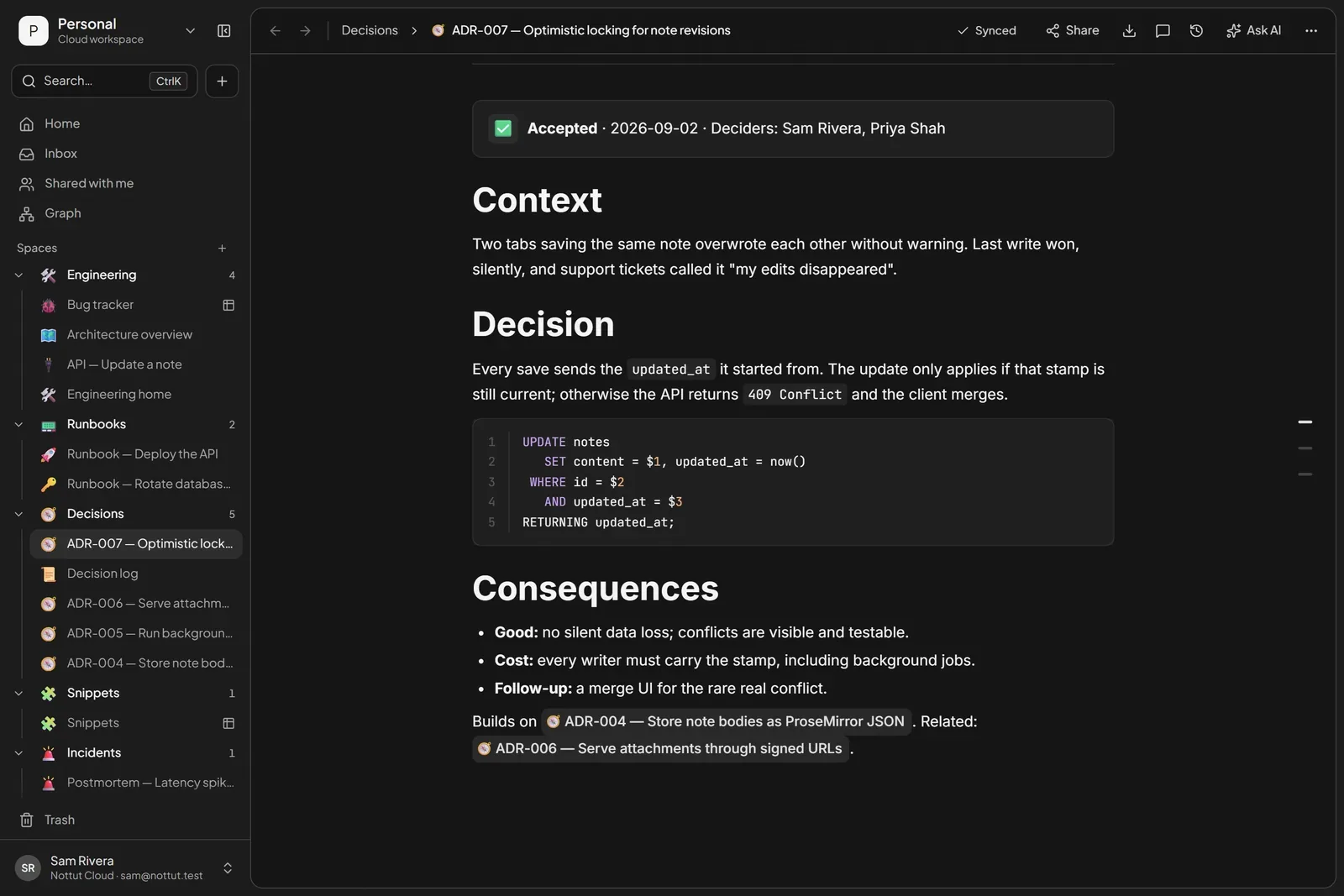The height and width of the screenshot is (896, 1344).
Task: Follow the ADR-004 ProseMirror JSON link
Action: pos(727,721)
